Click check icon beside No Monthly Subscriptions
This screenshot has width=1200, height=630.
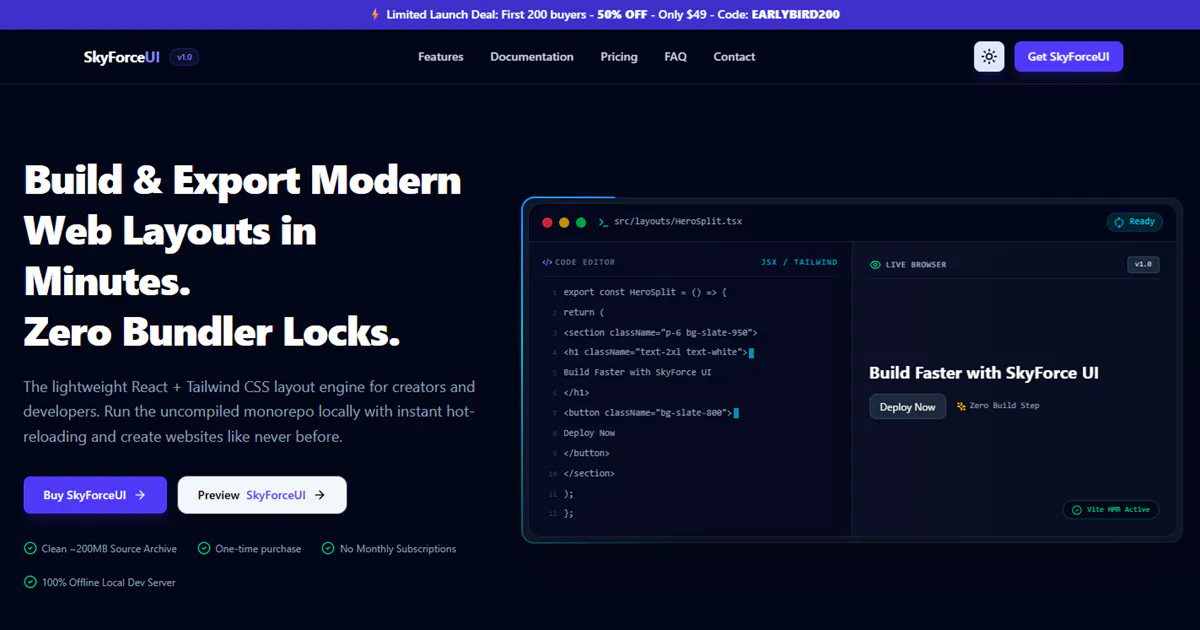click(328, 548)
